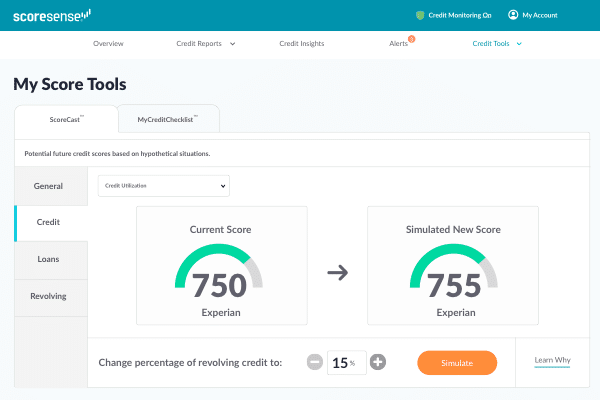Click the orange Simulate button
Image resolution: width=600 pixels, height=400 pixels.
[x=456, y=362]
